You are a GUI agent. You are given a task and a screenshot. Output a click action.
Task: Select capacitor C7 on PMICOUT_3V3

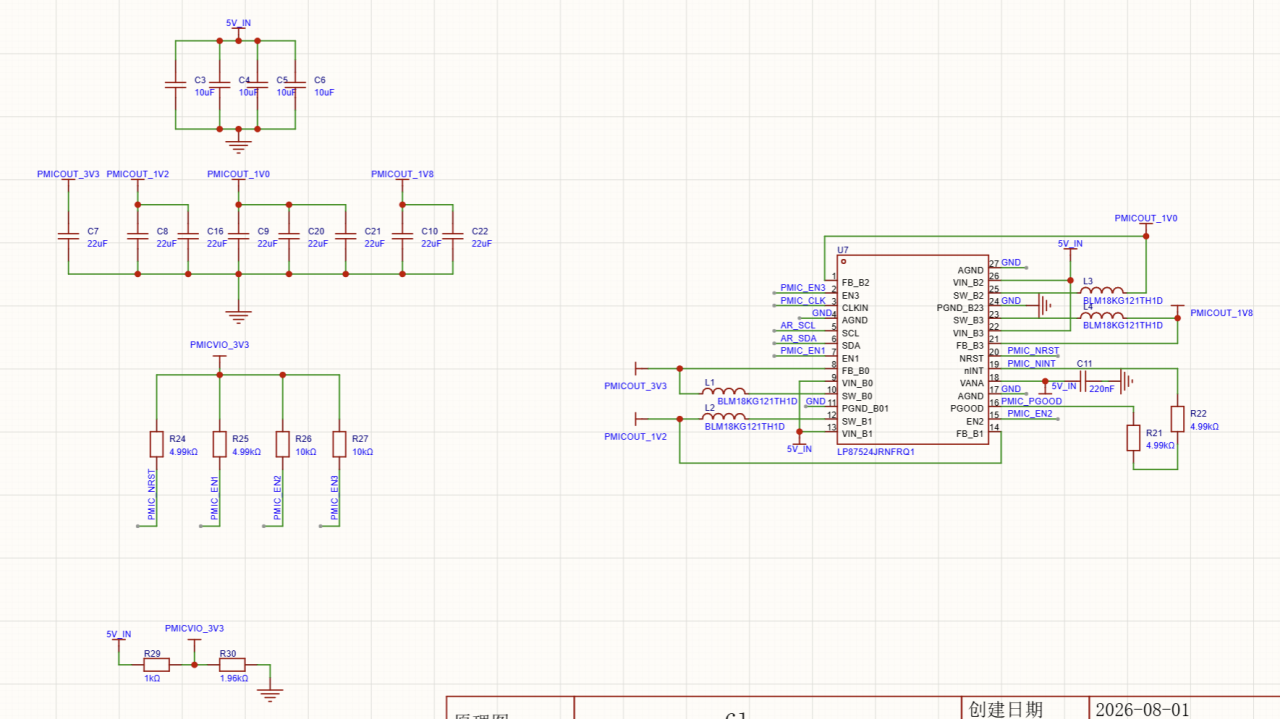click(68, 236)
